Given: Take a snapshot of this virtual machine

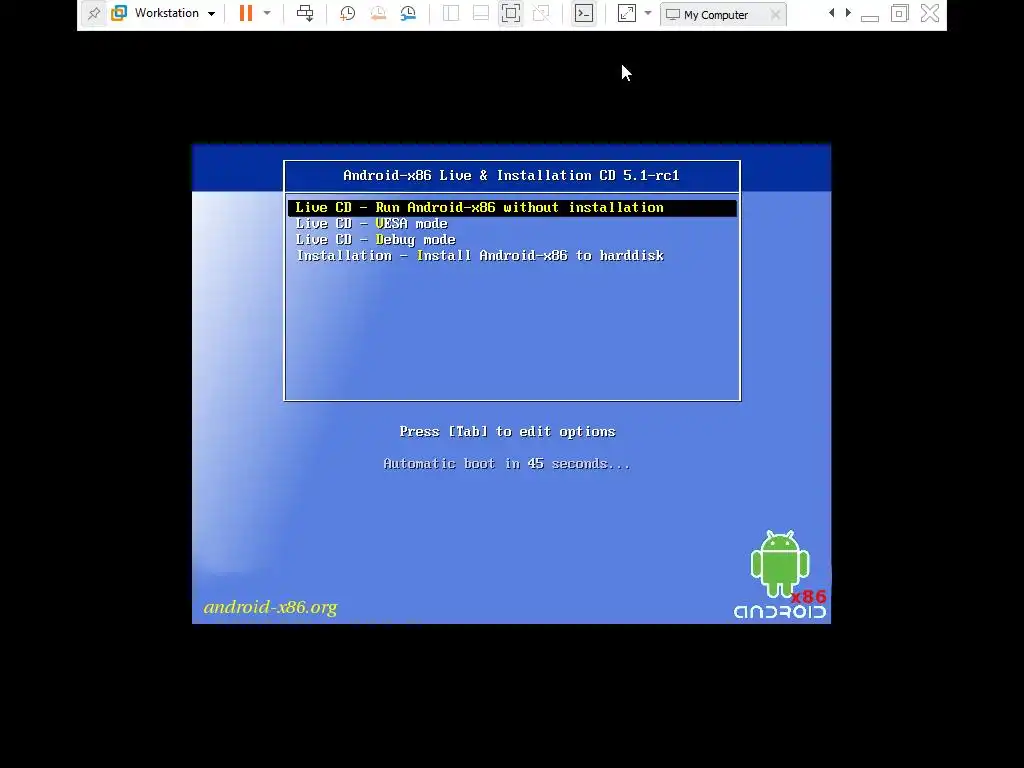Looking at the screenshot, I should (347, 13).
